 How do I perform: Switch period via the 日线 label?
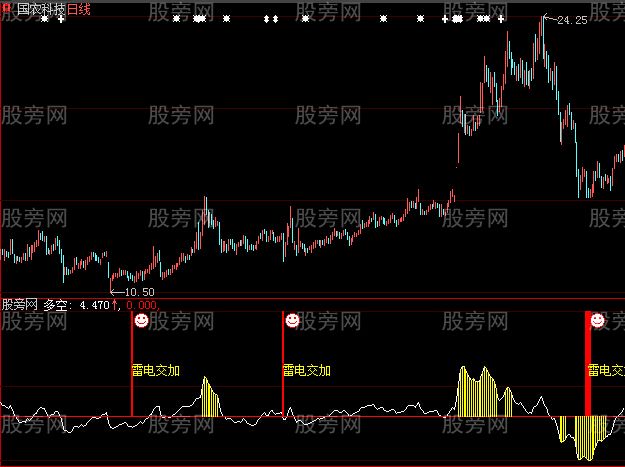pyautogui.click(x=80, y=7)
